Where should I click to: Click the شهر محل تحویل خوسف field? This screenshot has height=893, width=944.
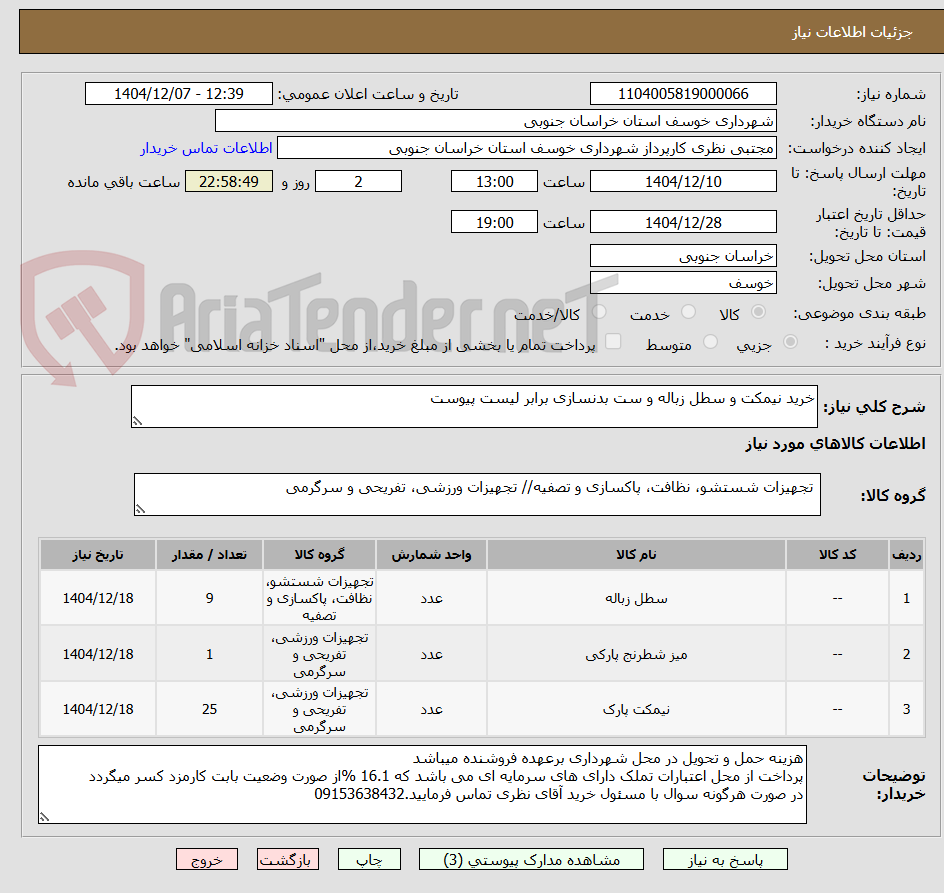(683, 283)
